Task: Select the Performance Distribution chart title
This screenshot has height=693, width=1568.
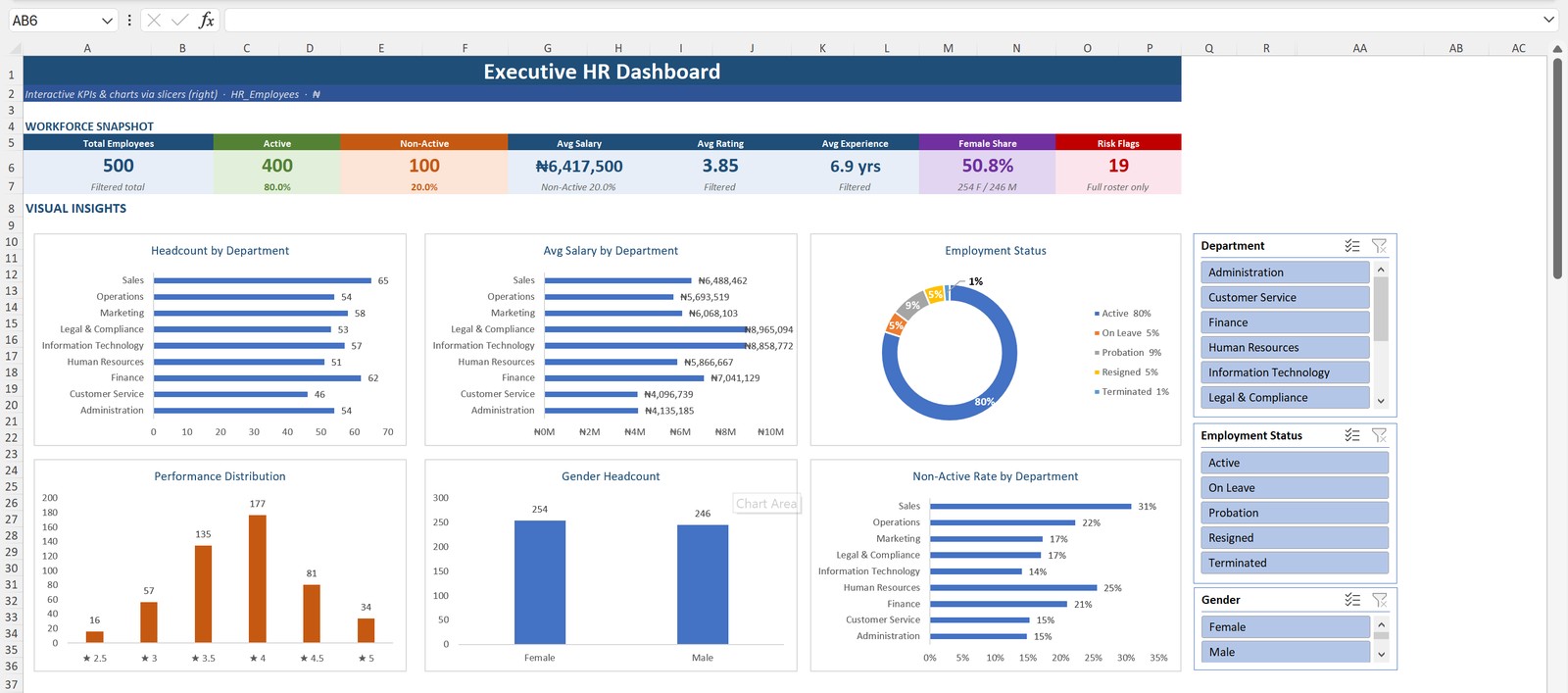Action: tap(220, 476)
